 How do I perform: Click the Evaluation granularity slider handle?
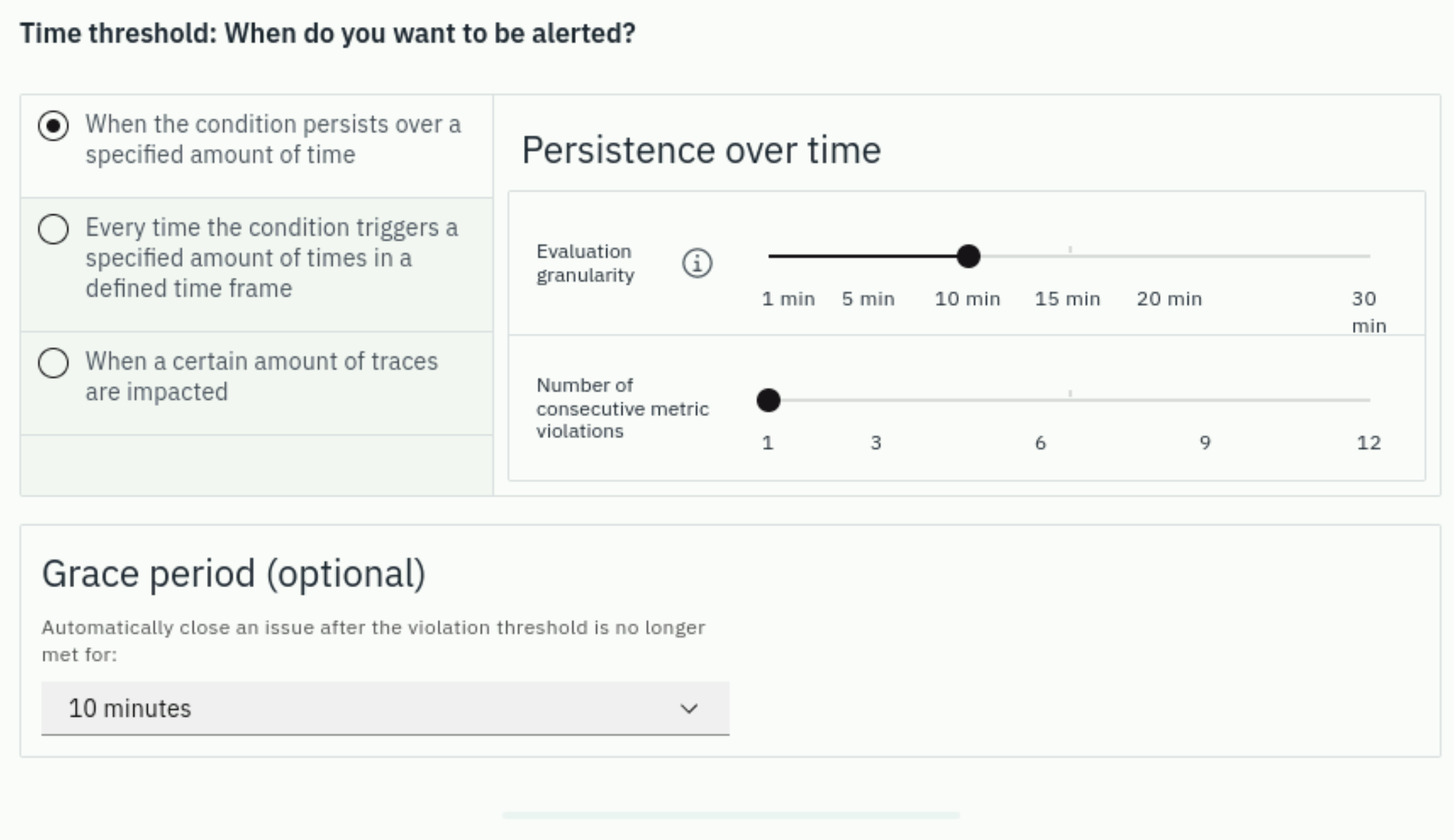click(x=968, y=256)
